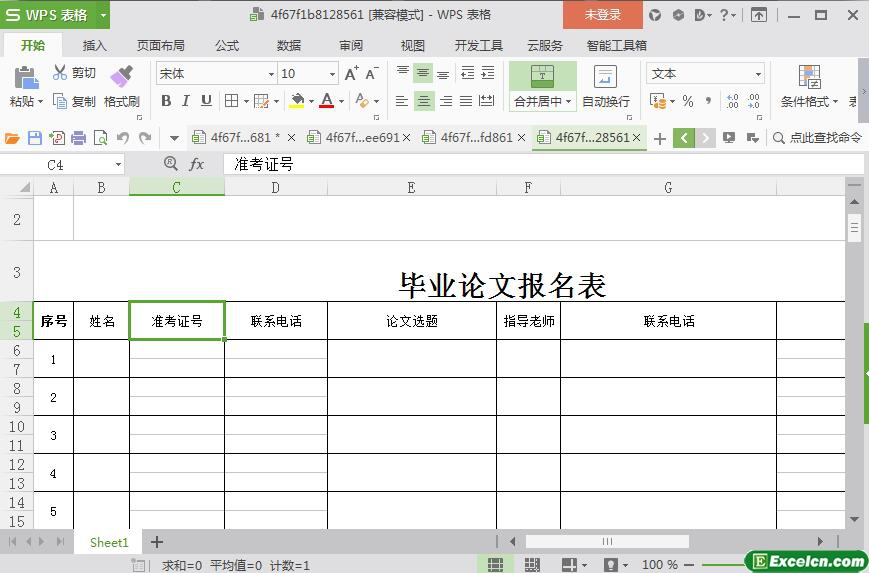Image resolution: width=869 pixels, height=573 pixels.
Task: Toggle Underline formatting
Action: (x=206, y=101)
